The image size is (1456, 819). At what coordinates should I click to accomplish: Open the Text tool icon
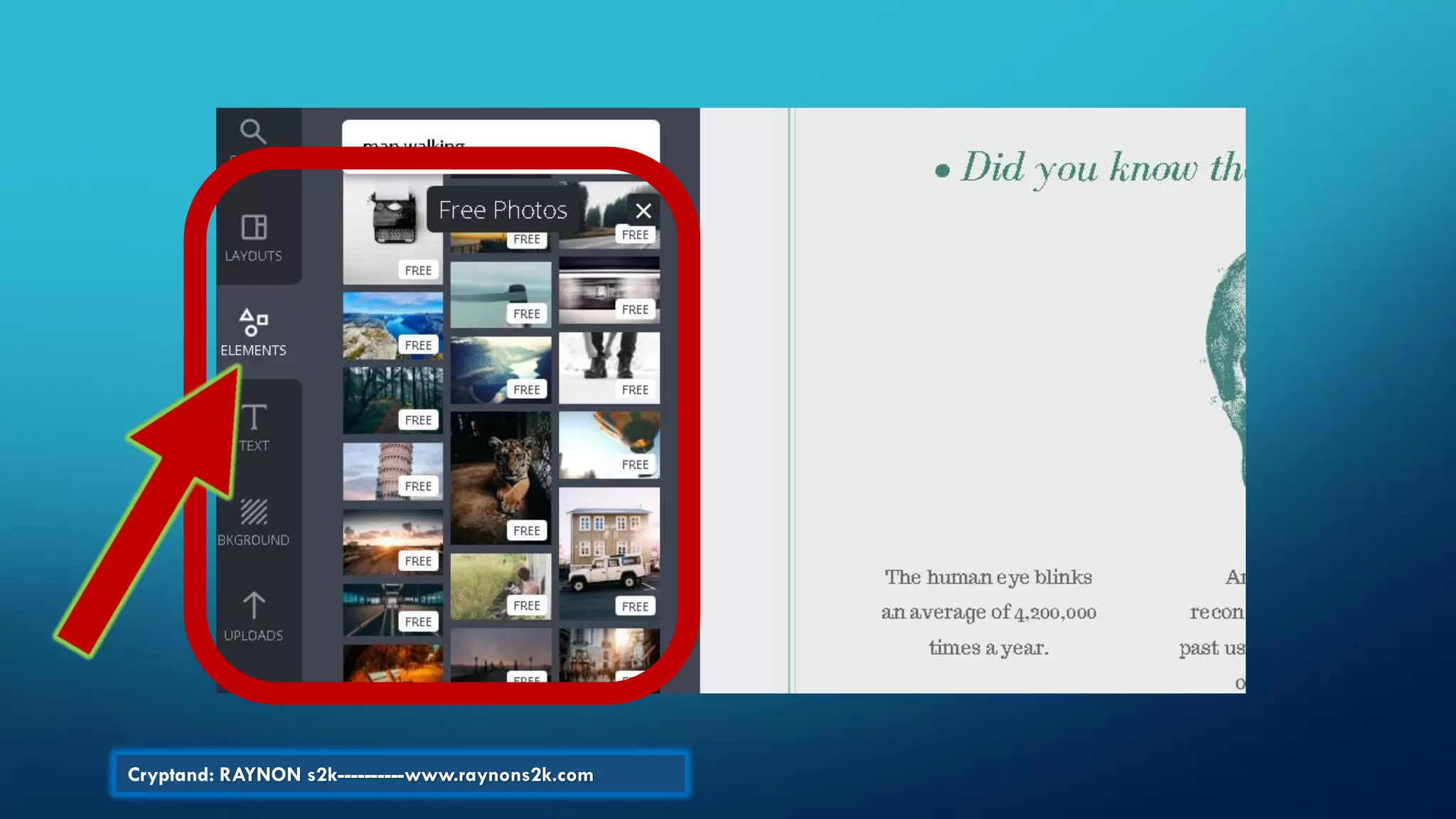pyautogui.click(x=254, y=417)
